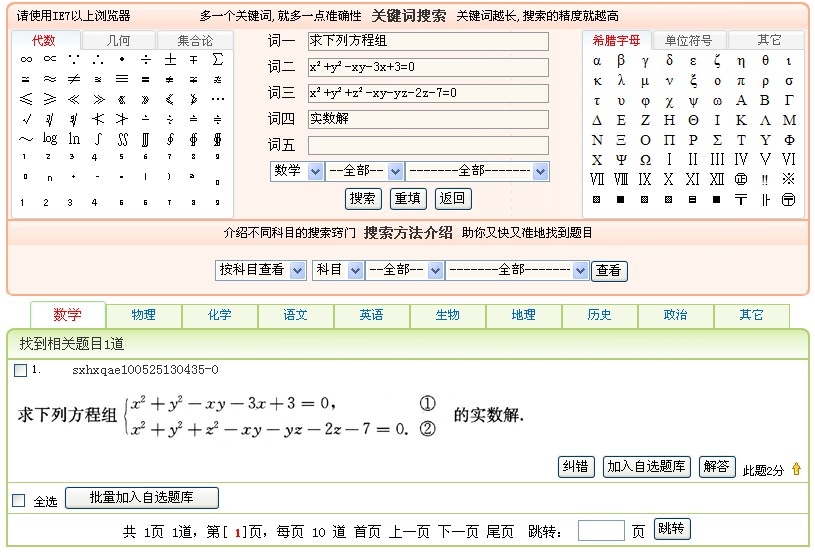Image resolution: width=815 pixels, height=552 pixels.
Task: Click the yellow up-arrow next to 此题2分
Action: pos(796,469)
